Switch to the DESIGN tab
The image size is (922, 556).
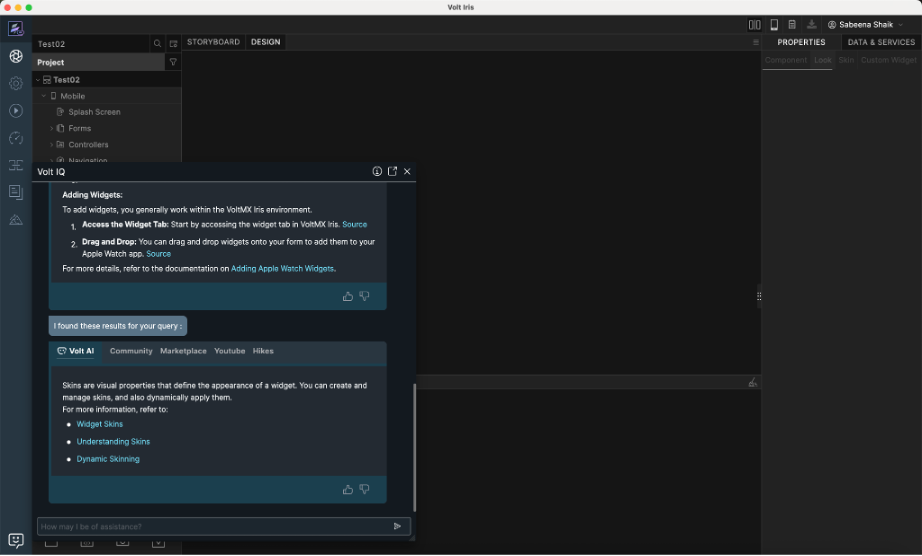coord(266,42)
